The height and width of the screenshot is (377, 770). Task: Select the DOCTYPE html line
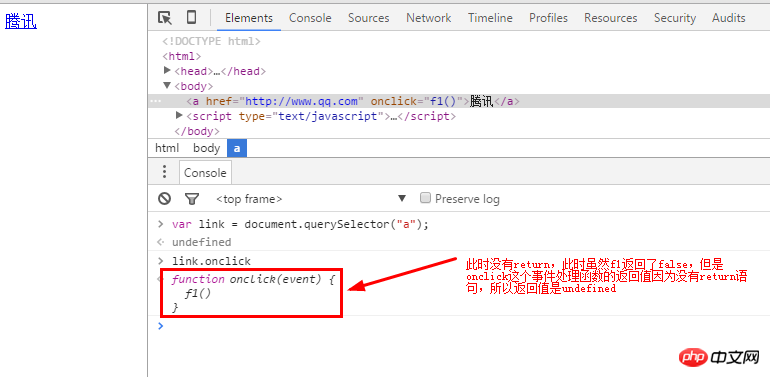(211, 41)
